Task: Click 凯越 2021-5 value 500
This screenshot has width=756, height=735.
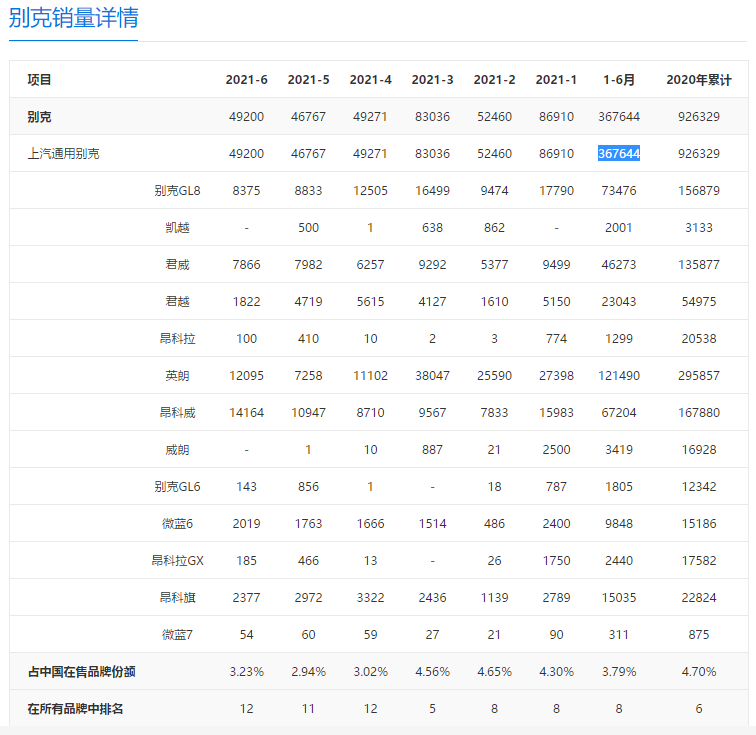Action: (309, 228)
